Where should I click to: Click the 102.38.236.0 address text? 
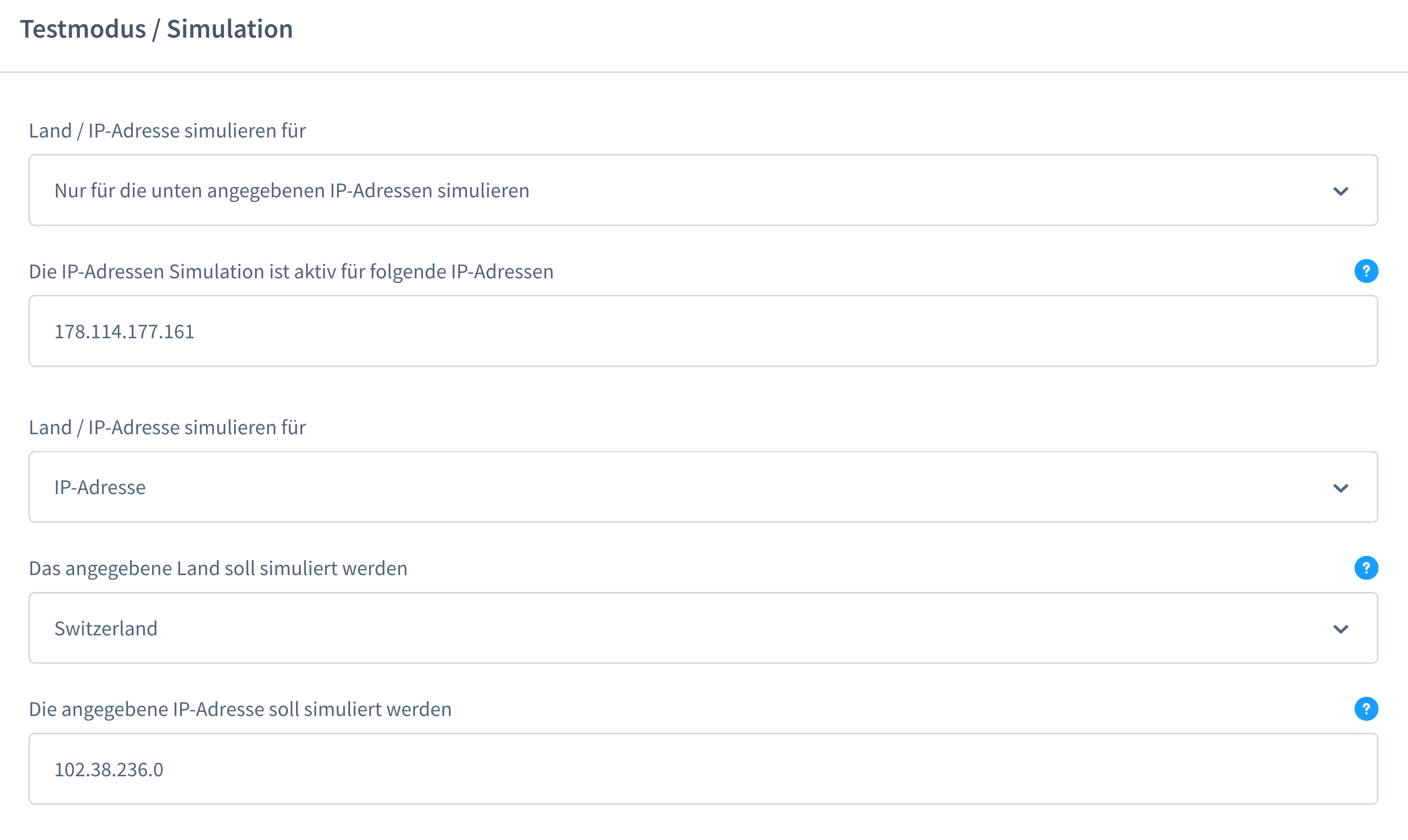pos(109,770)
